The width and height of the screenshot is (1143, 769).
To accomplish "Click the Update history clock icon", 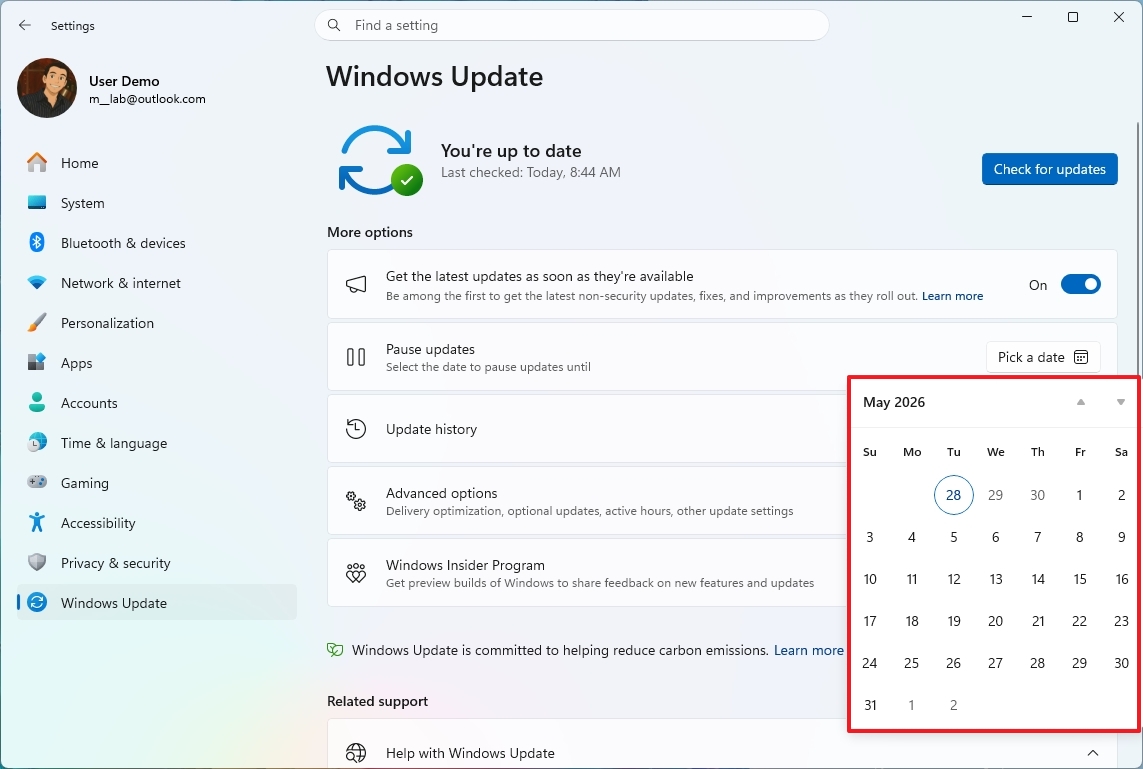I will click(x=355, y=428).
